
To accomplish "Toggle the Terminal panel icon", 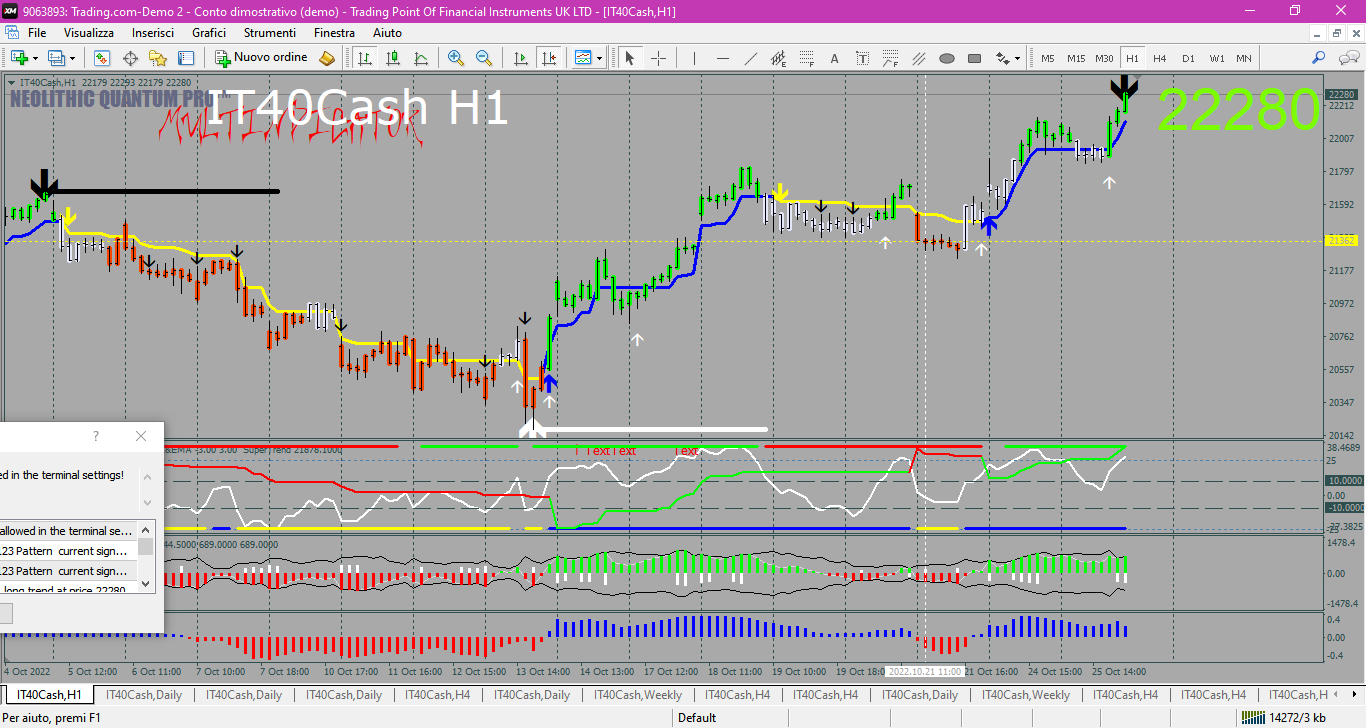I will pyautogui.click(x=186, y=58).
